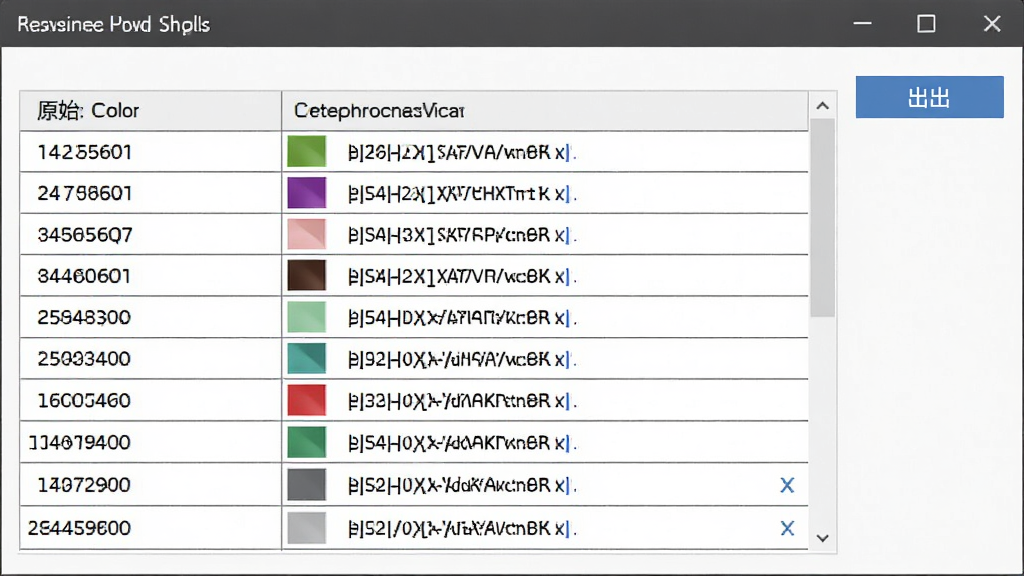Close the Resvsinee Povd Shplls window
Viewport: 1024px width, 576px height.
pyautogui.click(x=992, y=24)
